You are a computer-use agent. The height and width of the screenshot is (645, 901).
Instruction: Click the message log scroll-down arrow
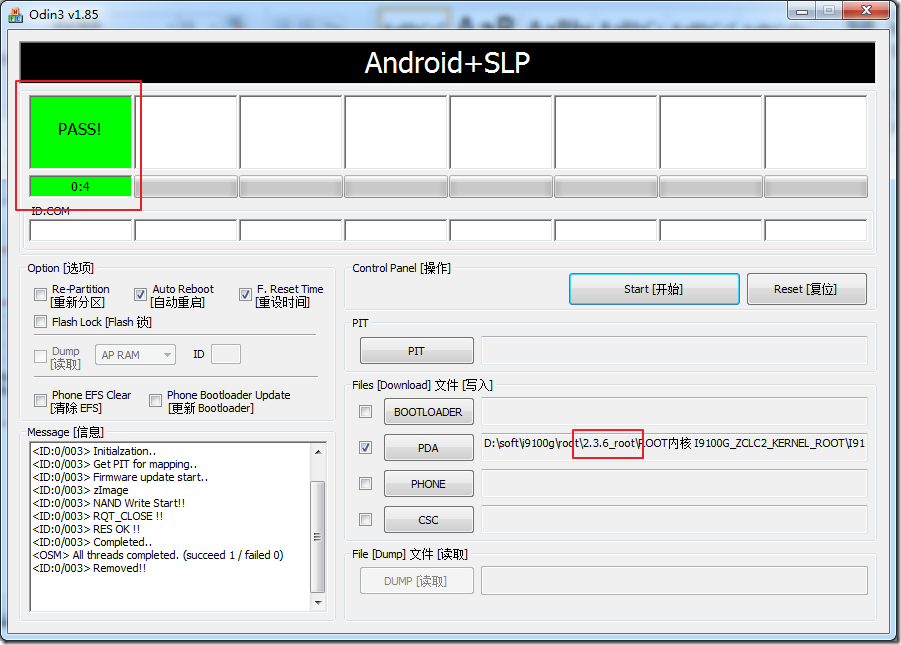point(318,602)
